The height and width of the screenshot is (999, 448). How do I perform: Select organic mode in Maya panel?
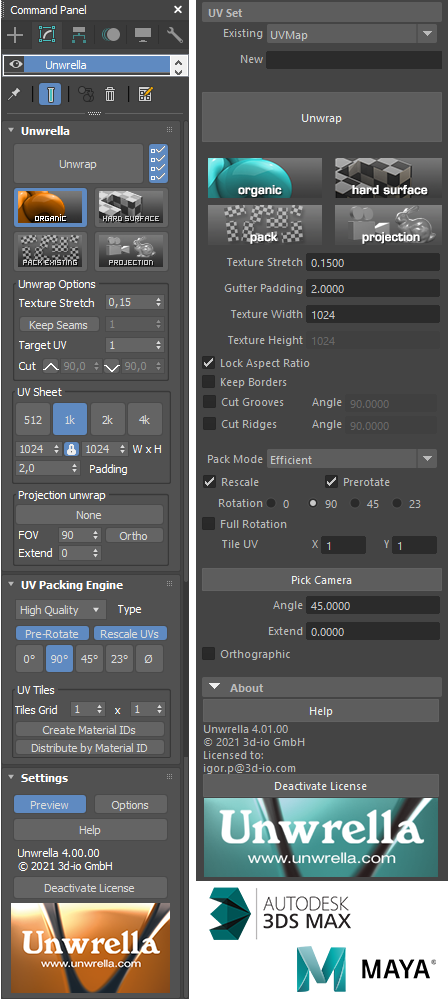tap(264, 178)
